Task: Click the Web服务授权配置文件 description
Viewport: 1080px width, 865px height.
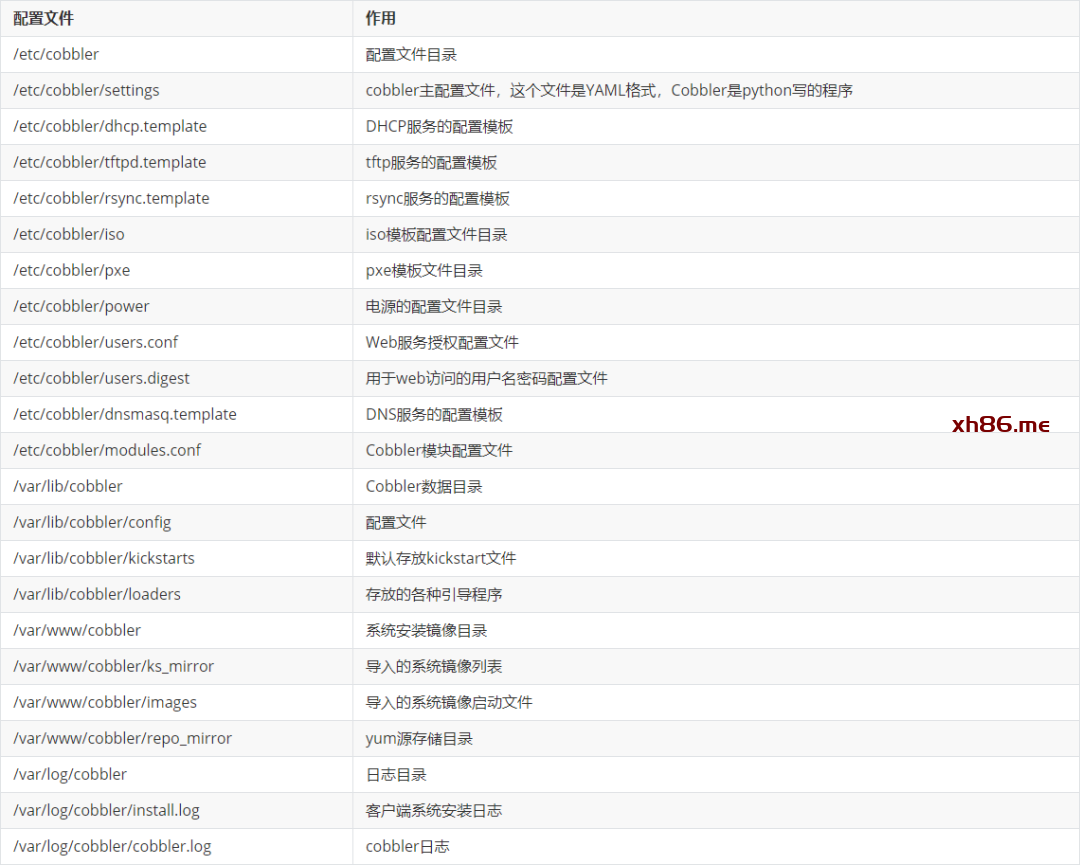Action: click(442, 343)
